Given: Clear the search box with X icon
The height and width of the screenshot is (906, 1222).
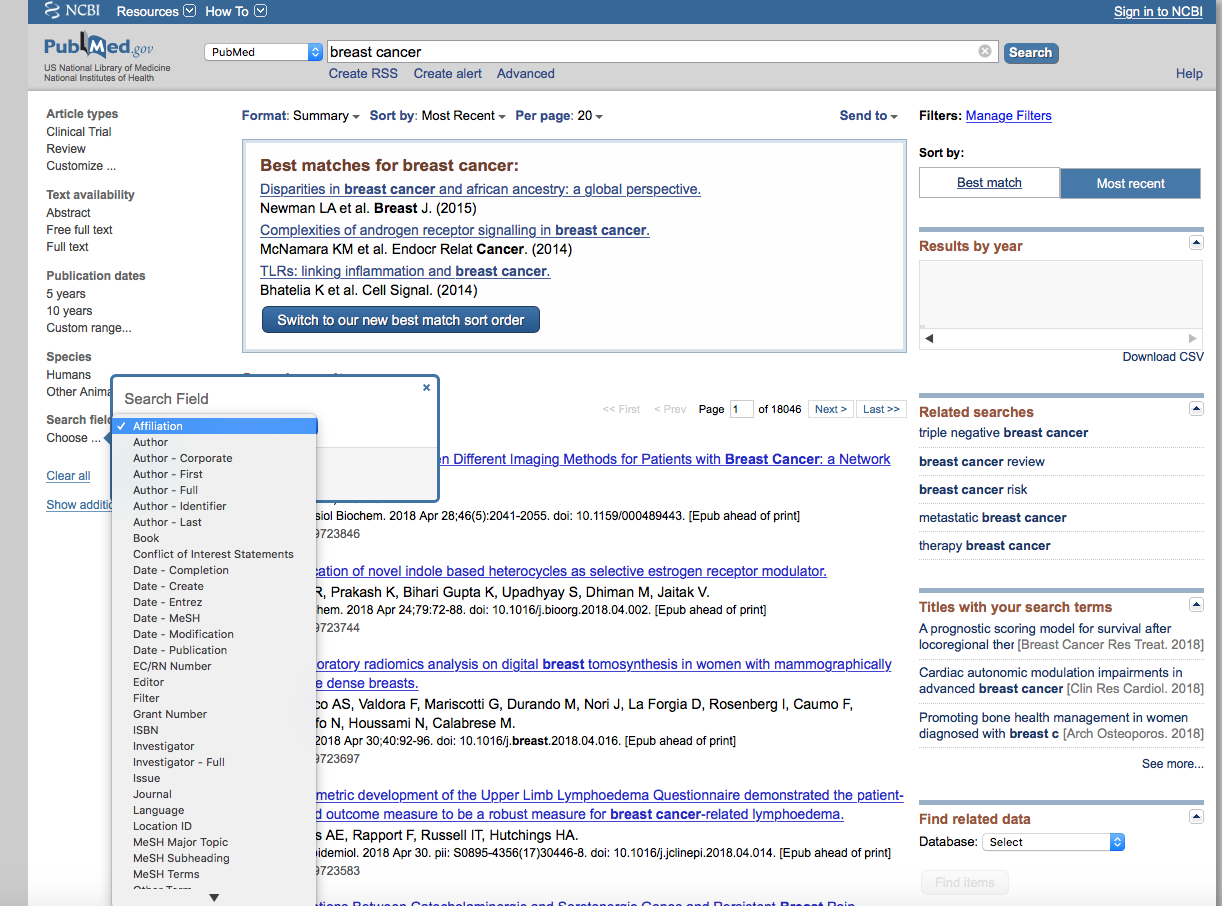Looking at the screenshot, I should (985, 52).
